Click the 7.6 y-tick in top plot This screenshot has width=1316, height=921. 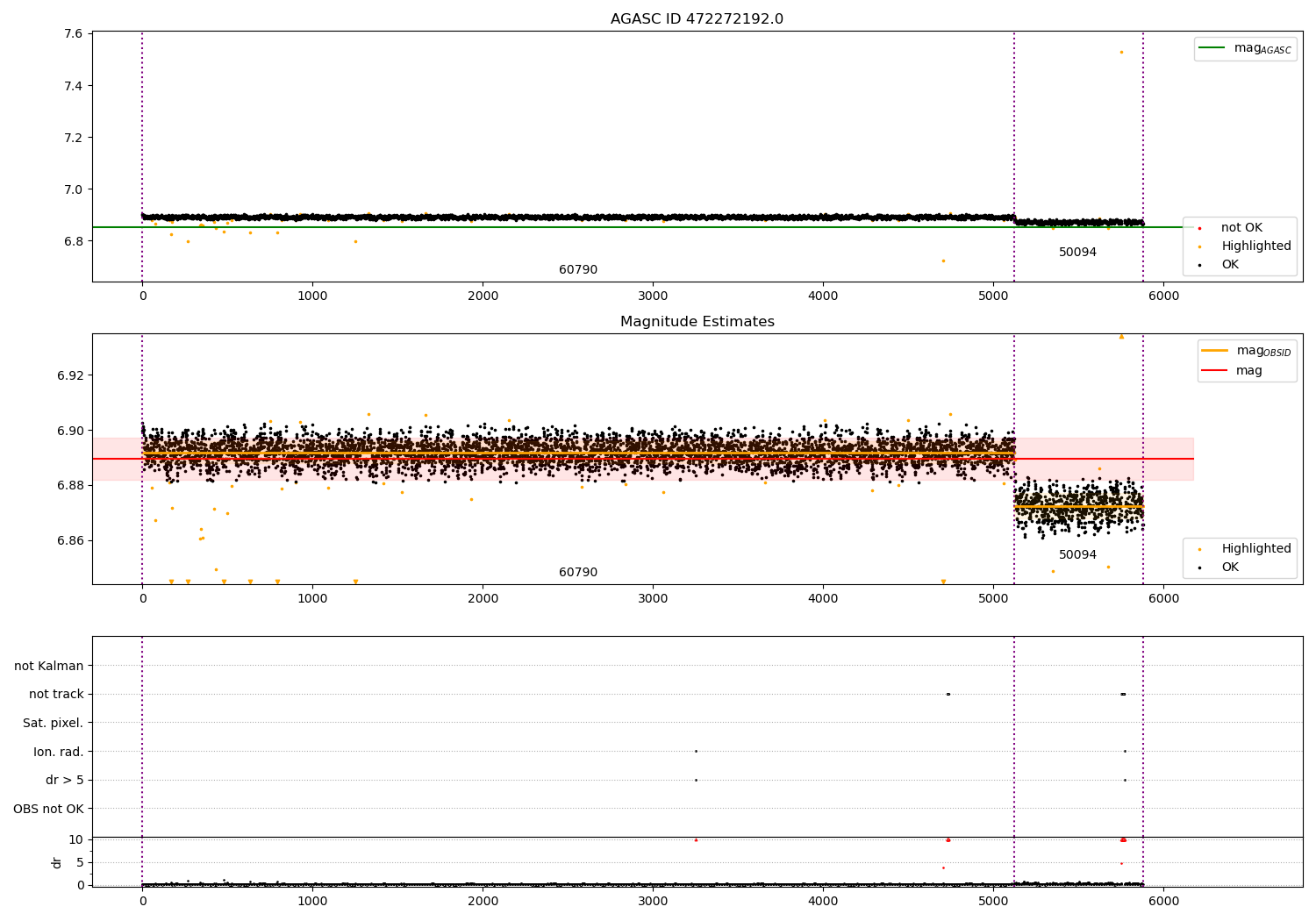[74, 34]
